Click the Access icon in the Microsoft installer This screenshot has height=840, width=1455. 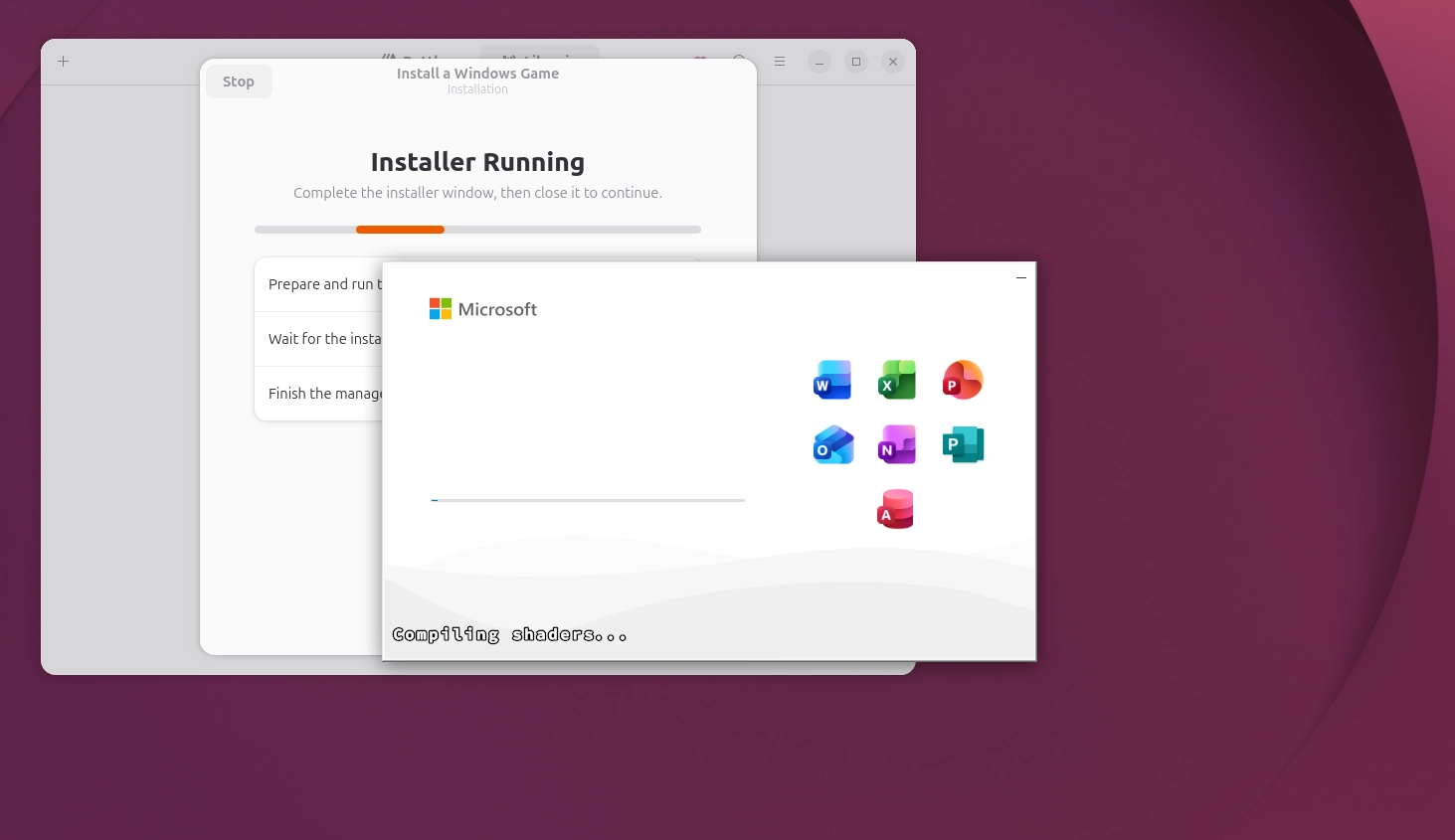[x=895, y=509]
